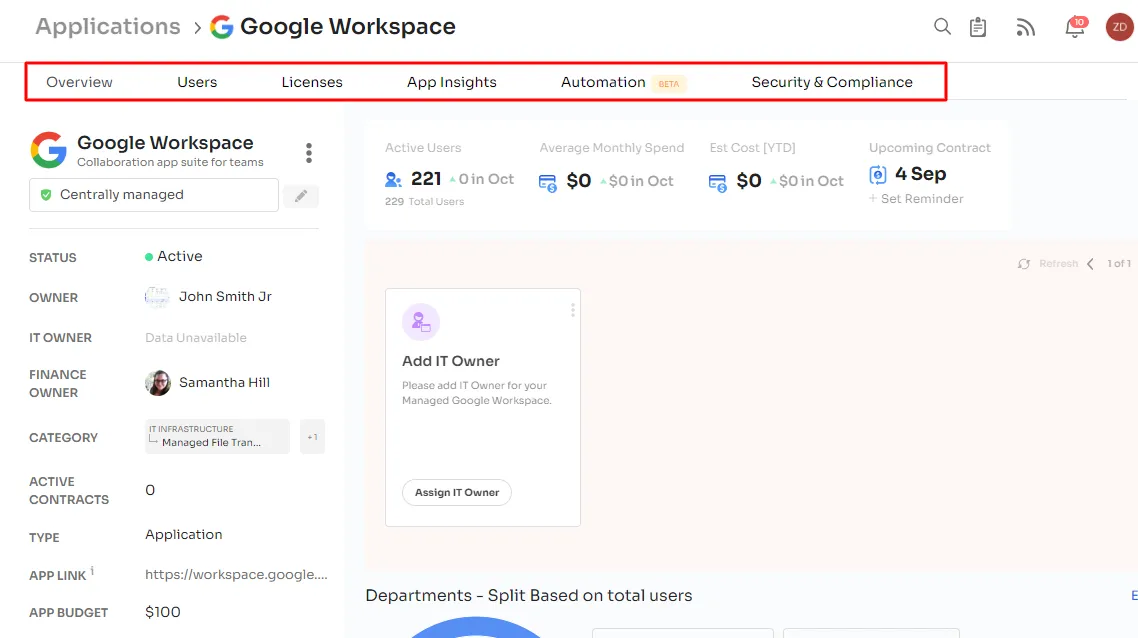The height and width of the screenshot is (638, 1138).
Task: Expand the +1 additional categories
Action: click(312, 437)
